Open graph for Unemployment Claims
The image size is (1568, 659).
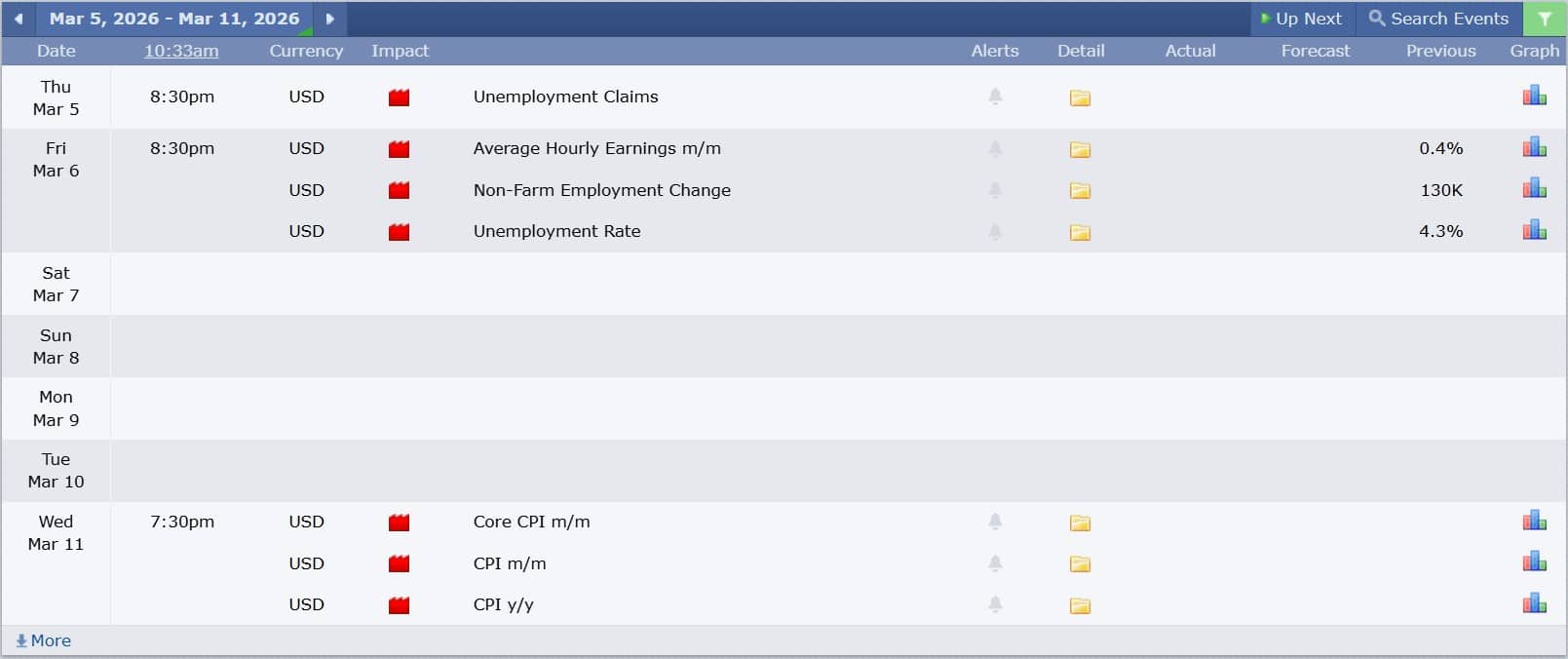[1534, 96]
